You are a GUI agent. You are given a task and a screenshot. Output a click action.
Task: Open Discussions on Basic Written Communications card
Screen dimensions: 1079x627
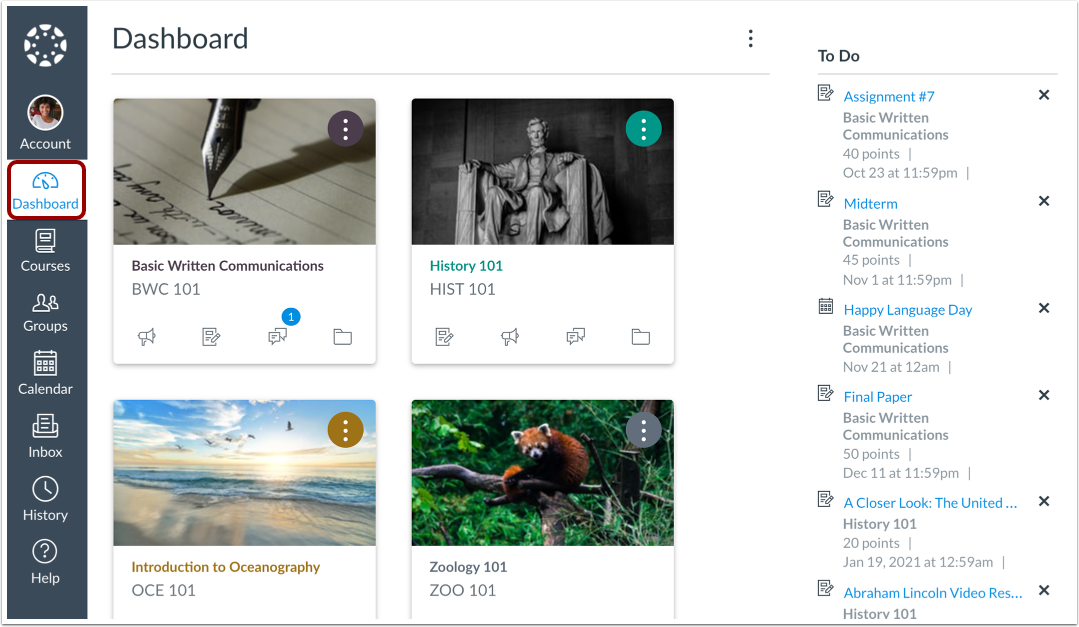[277, 337]
